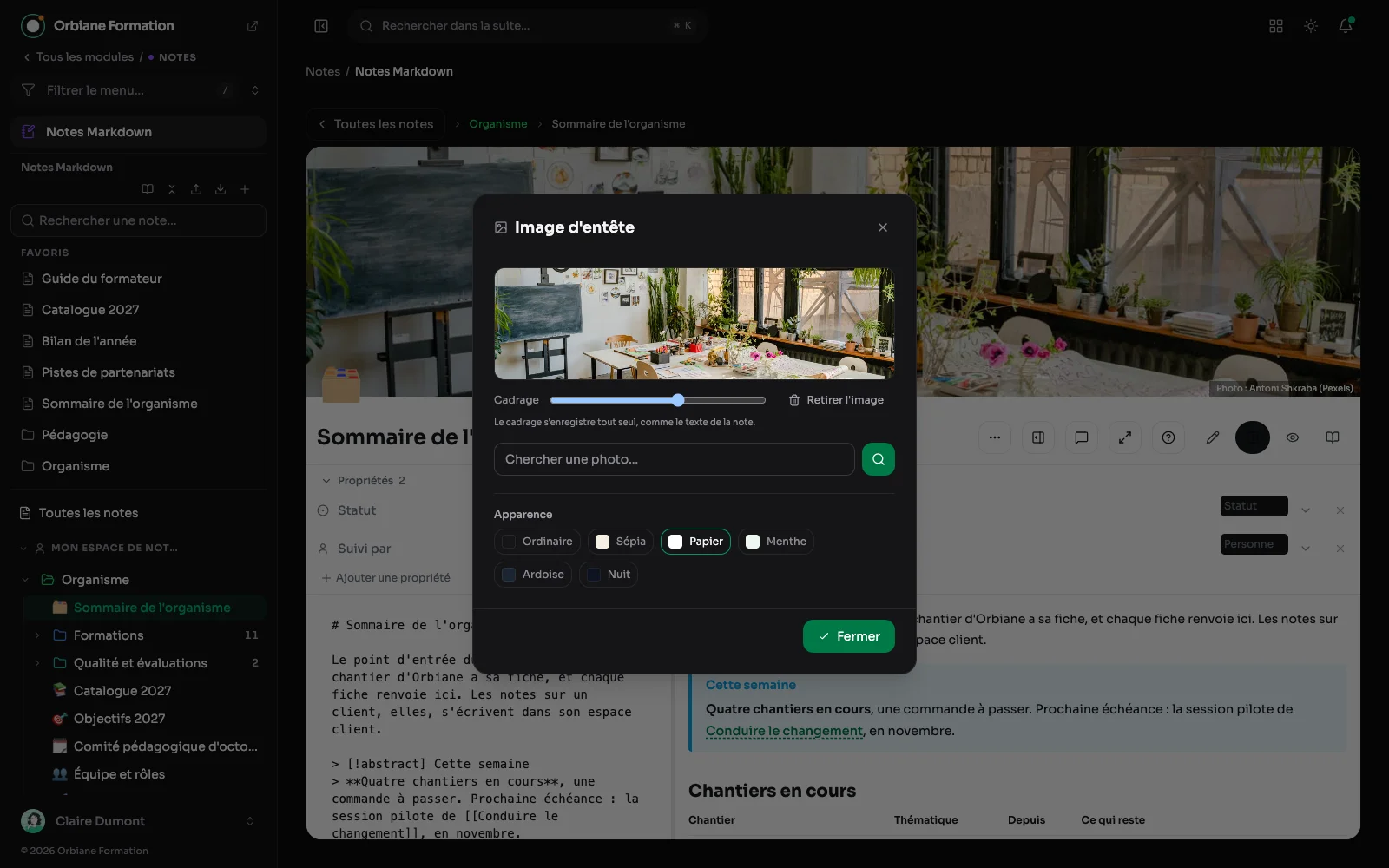The image size is (1389, 868).
Task: Open the apps grid icon in top bar
Action: tap(1276, 26)
